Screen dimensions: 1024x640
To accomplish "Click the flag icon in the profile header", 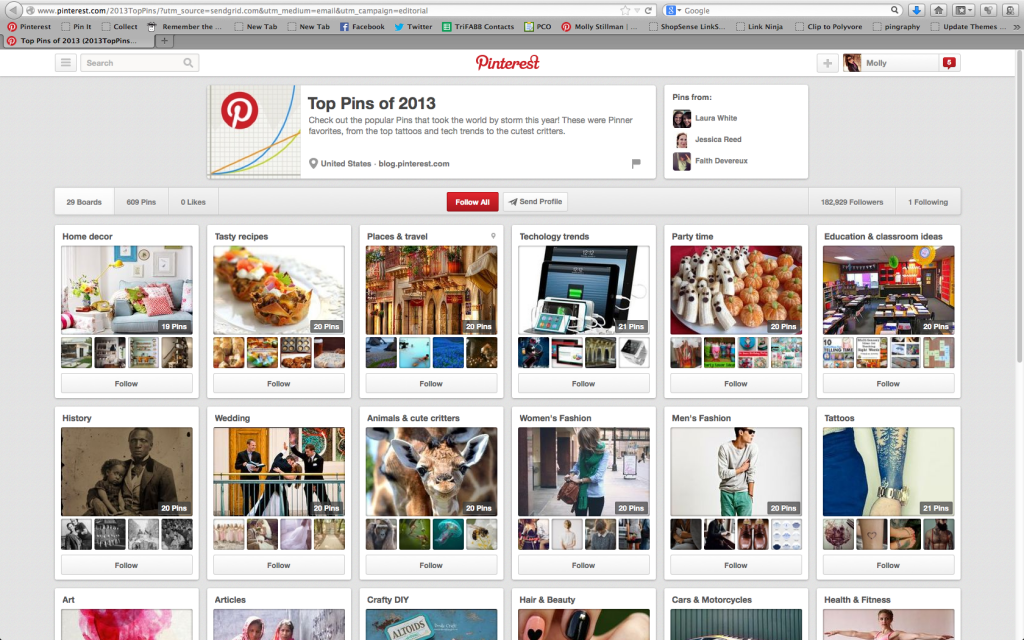I will tap(636, 165).
